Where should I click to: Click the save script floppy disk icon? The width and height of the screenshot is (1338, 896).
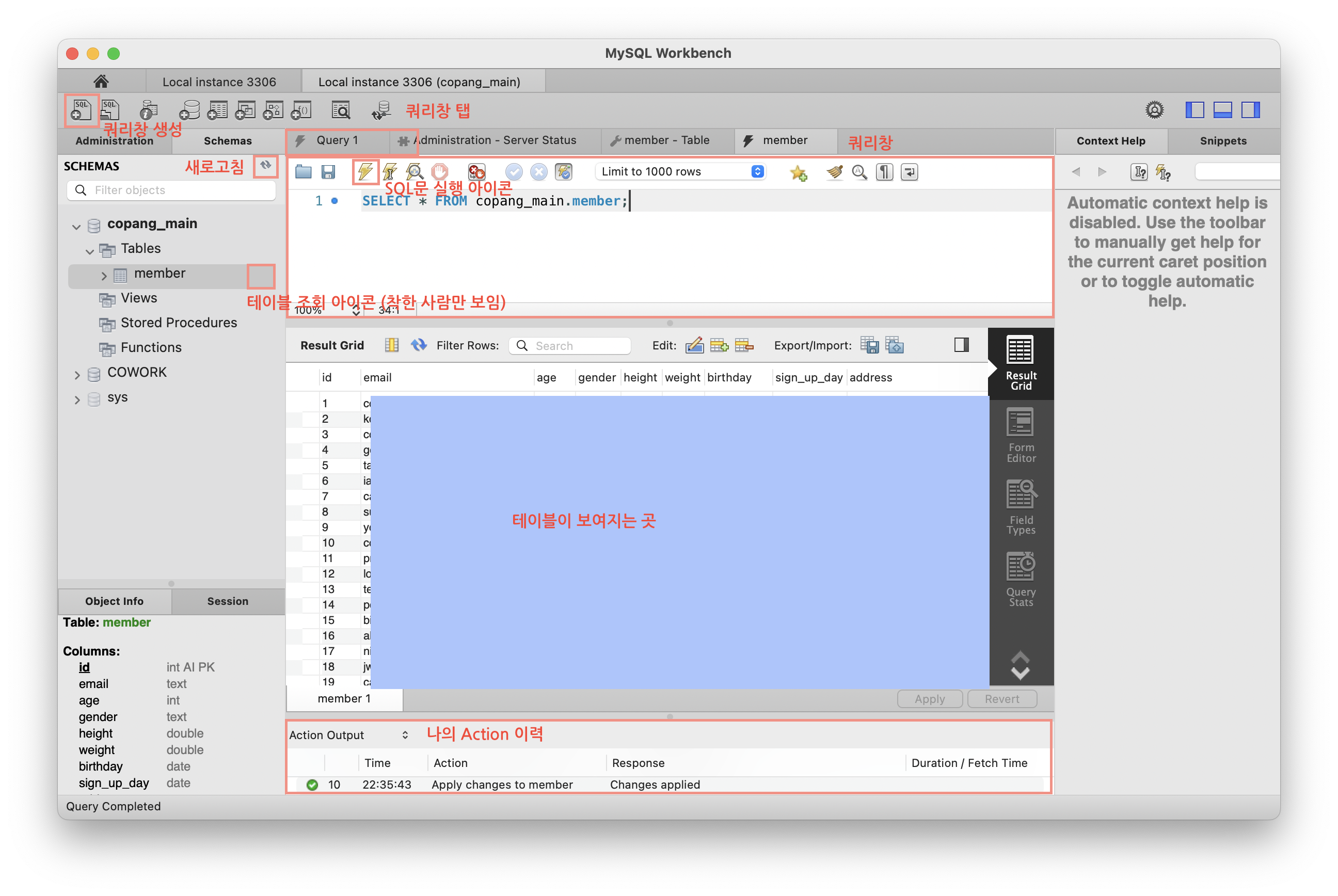click(328, 171)
